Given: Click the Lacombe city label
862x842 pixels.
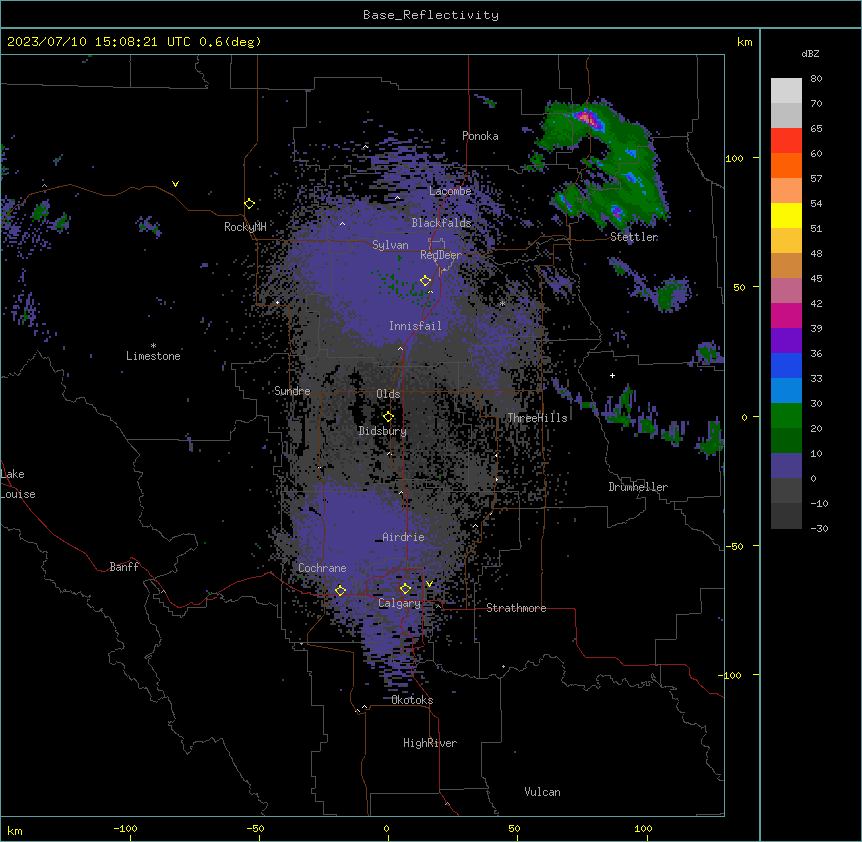Looking at the screenshot, I should pos(450,191).
